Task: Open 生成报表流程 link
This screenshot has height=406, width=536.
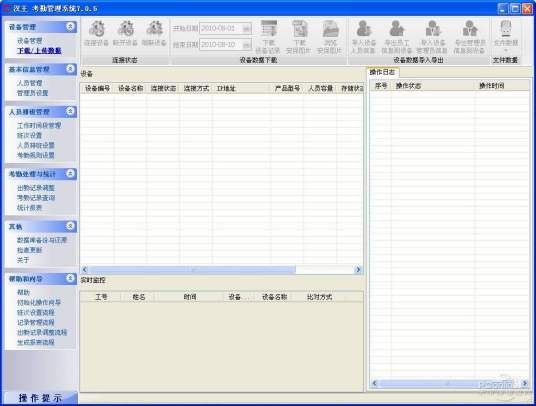Action: pyautogui.click(x=36, y=342)
